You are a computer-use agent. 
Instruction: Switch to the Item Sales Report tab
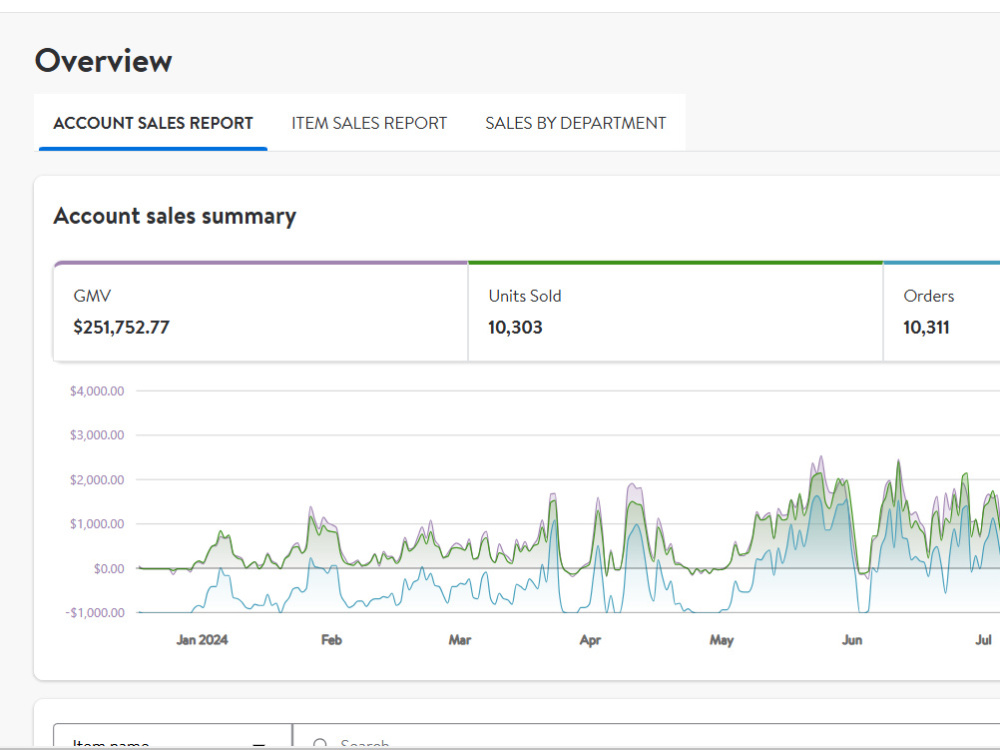click(x=369, y=123)
